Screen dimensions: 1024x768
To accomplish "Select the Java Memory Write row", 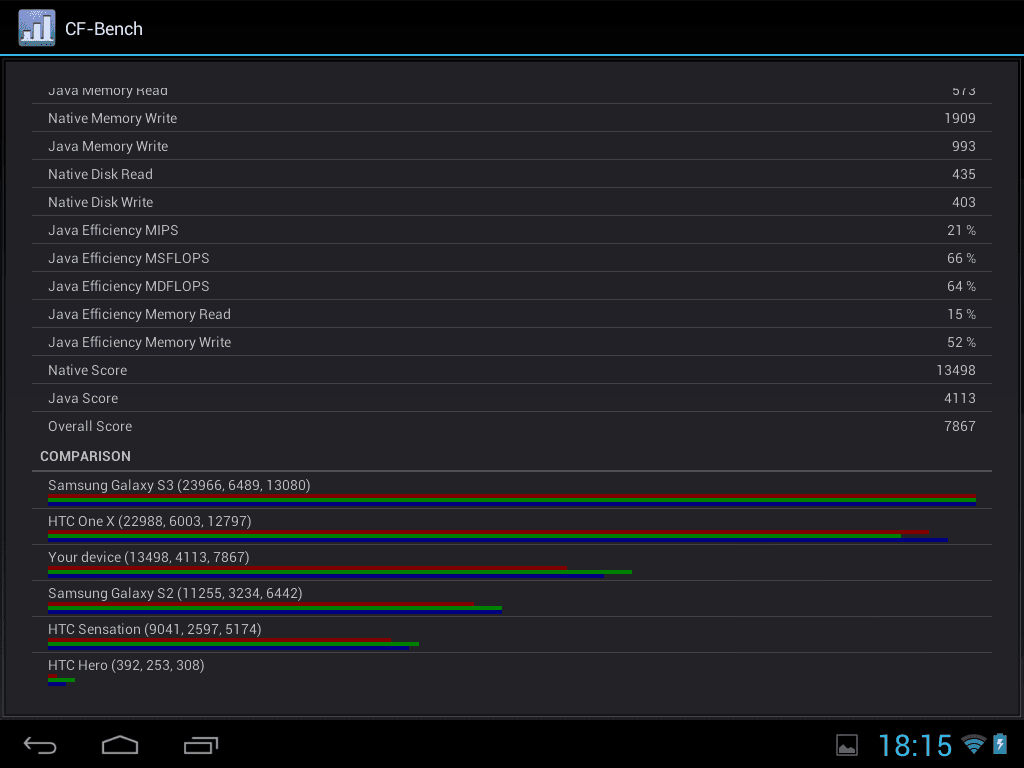I will tap(512, 146).
